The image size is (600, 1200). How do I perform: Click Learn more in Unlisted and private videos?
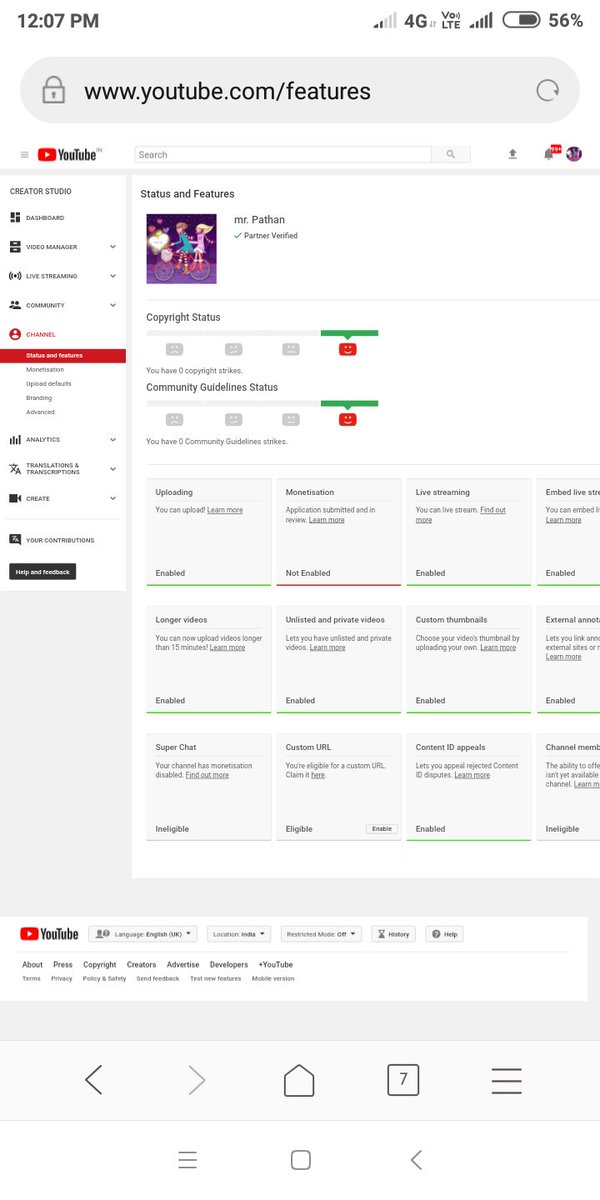[x=327, y=648]
